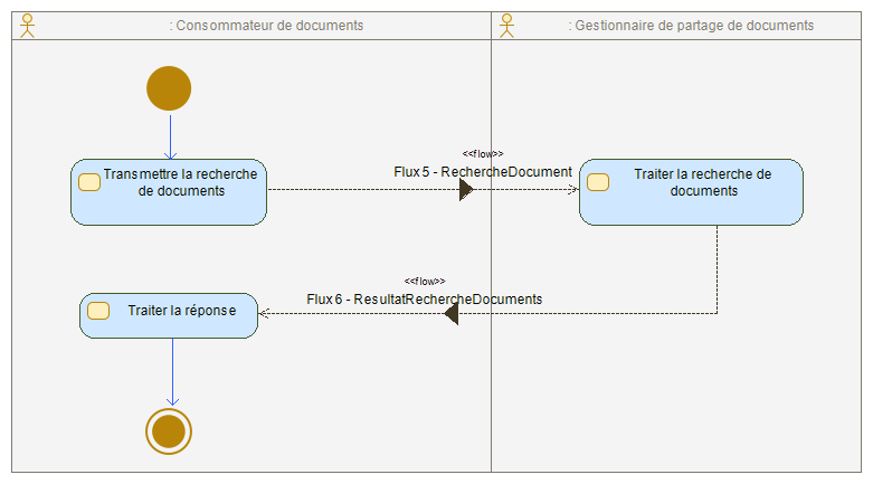Viewport: 874px width, 484px height.
Task: Click yellow icon in Traiter la recherche de documents
Action: [598, 181]
